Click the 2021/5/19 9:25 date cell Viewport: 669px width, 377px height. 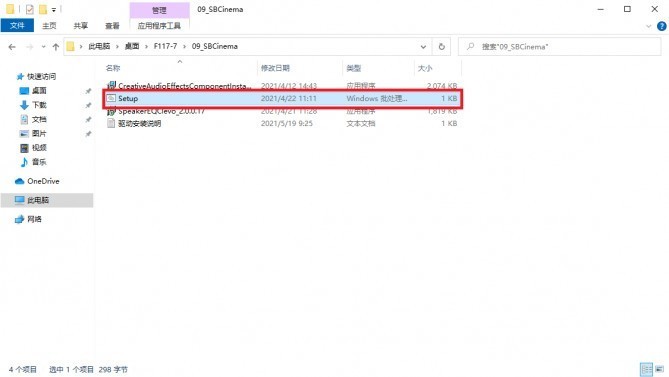287,124
